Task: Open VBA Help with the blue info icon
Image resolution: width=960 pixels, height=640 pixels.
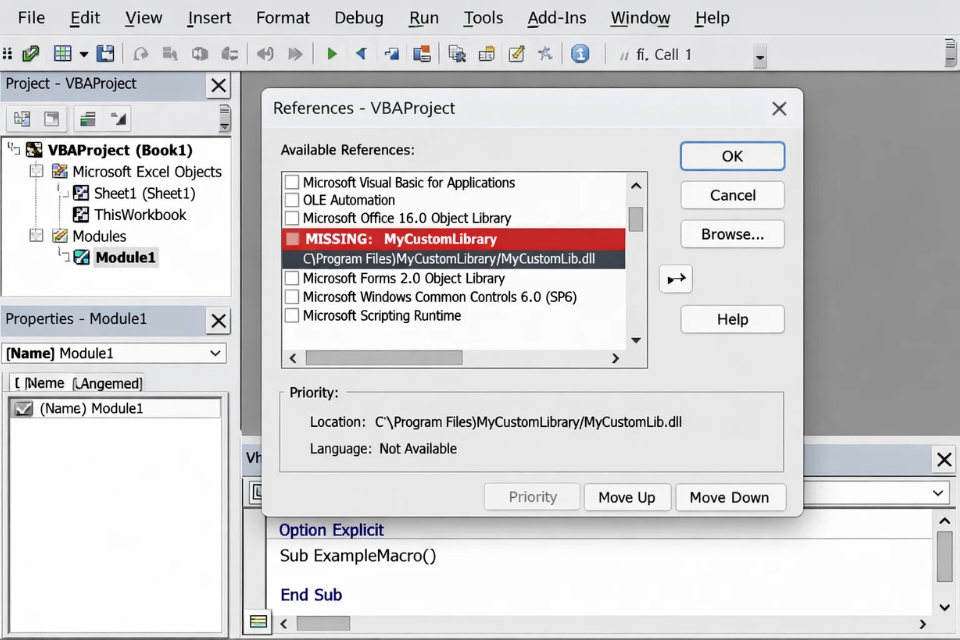Action: tap(580, 53)
